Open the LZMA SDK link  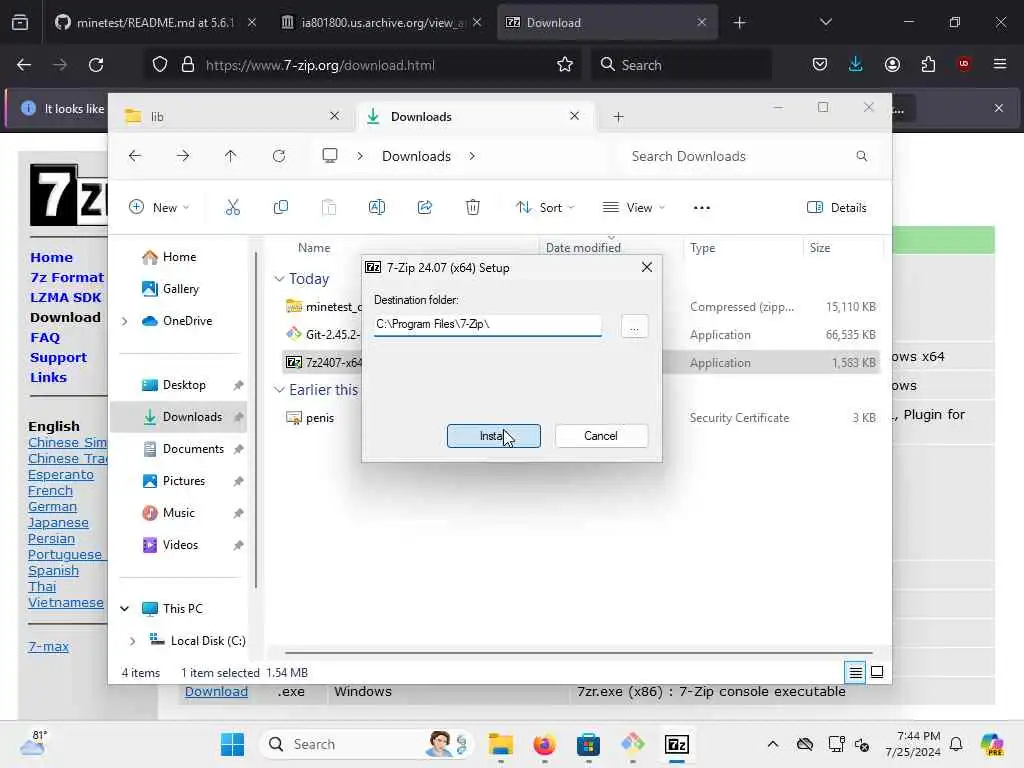(x=65, y=298)
